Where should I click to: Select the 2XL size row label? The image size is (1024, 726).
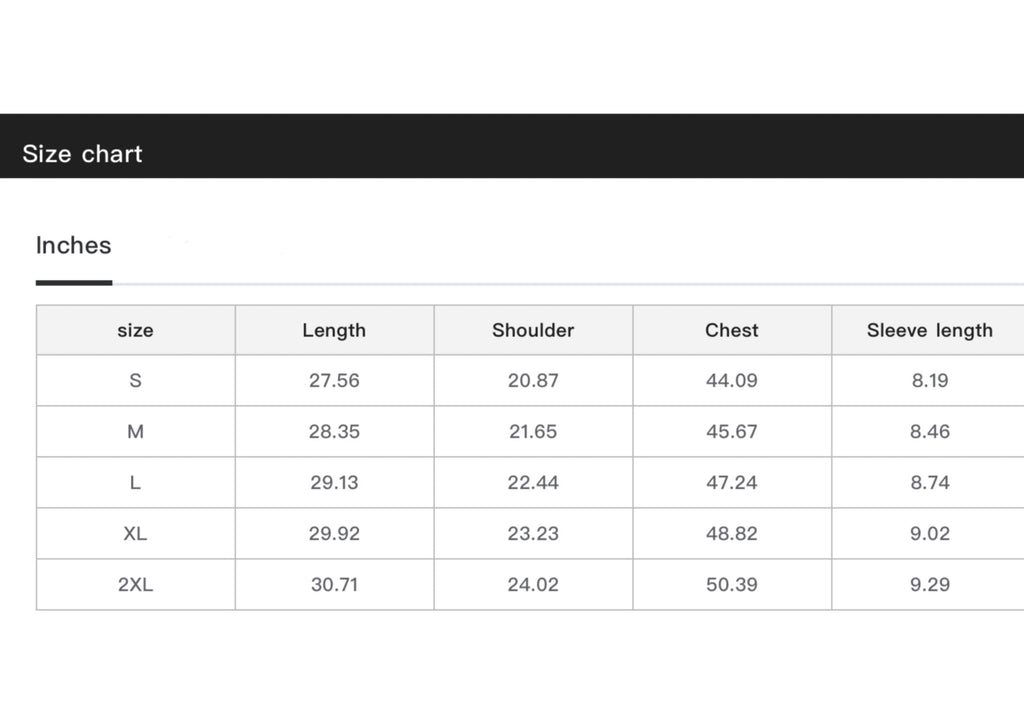tap(136, 584)
